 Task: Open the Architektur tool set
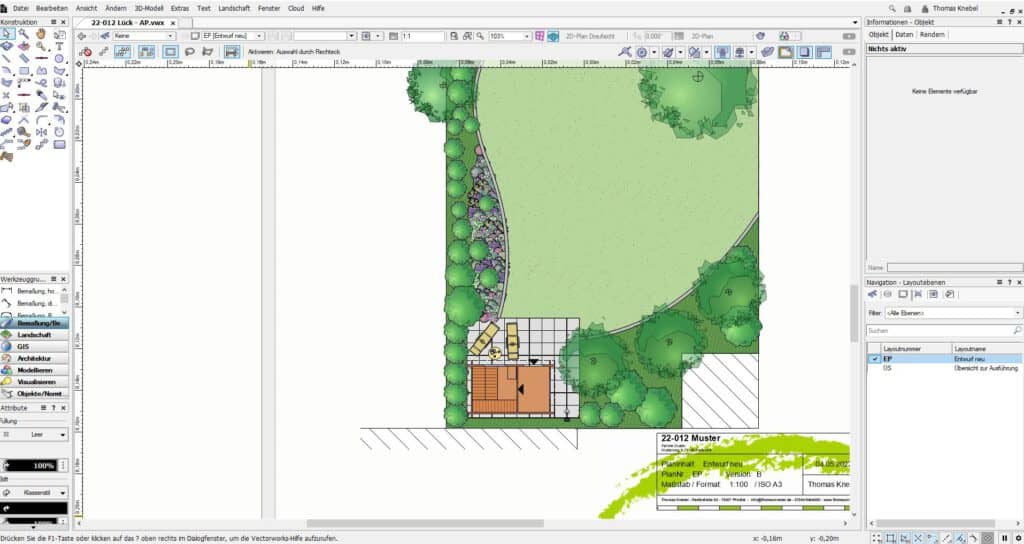point(36,358)
